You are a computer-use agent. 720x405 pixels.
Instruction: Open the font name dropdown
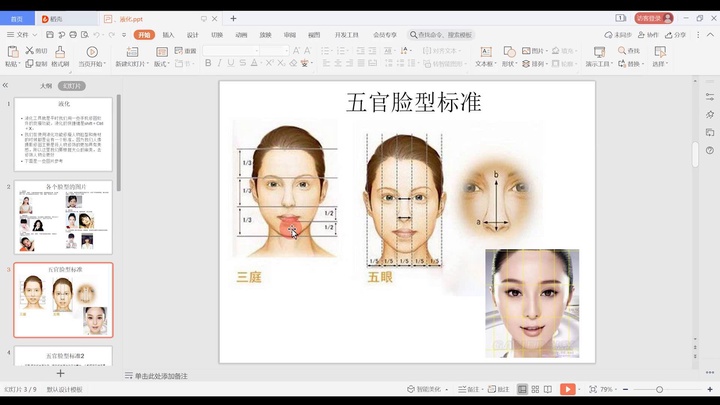point(257,51)
